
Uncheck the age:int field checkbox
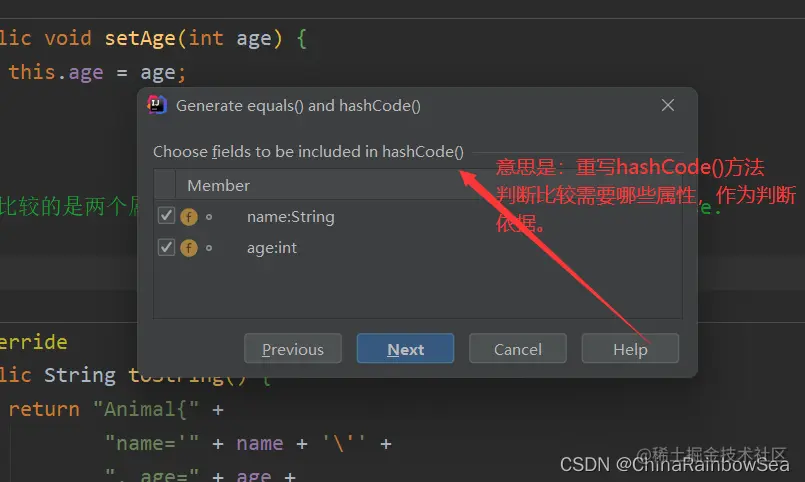coord(166,247)
